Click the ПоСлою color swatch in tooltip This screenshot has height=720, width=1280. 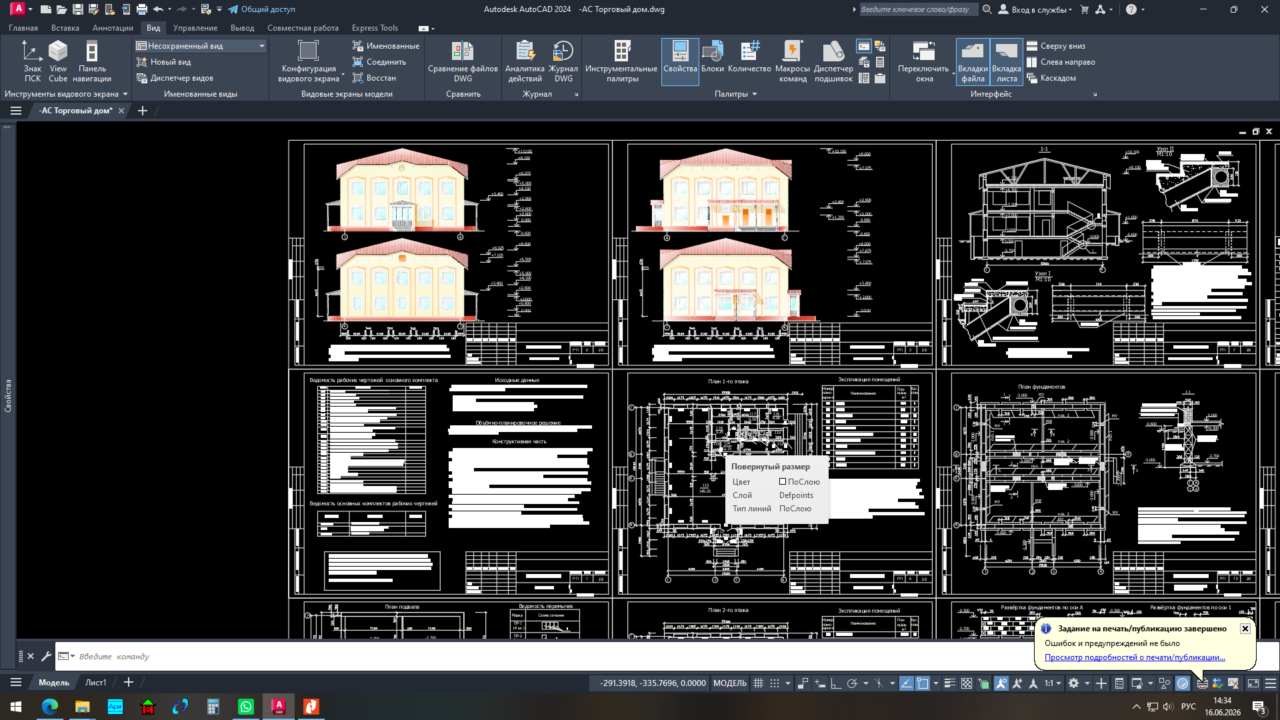point(783,481)
